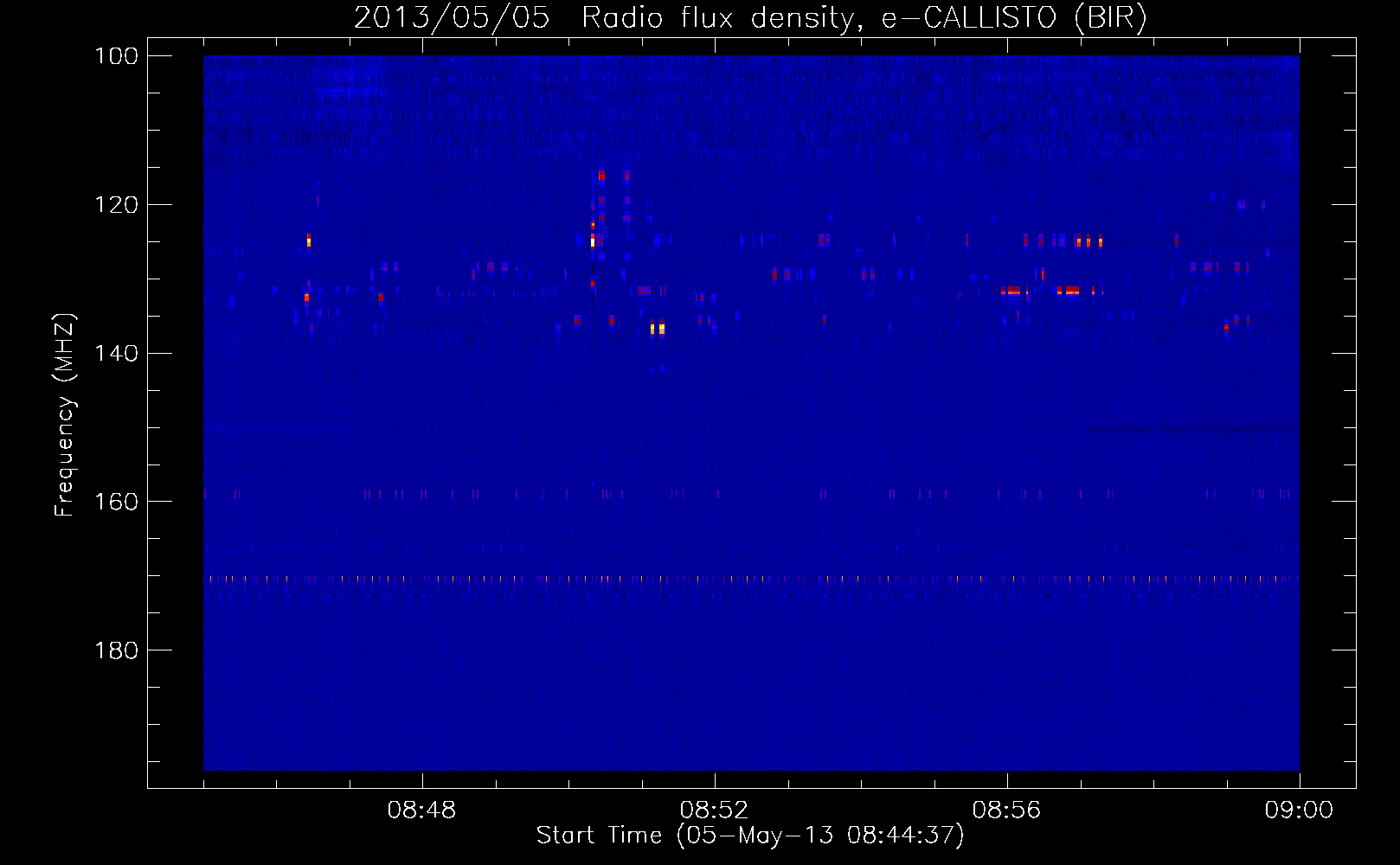The image size is (1400, 865).
Task: Click the plot title 'Radio flux density, e-CALLISTO (BIR)'
Action: pyautogui.click(x=864, y=17)
